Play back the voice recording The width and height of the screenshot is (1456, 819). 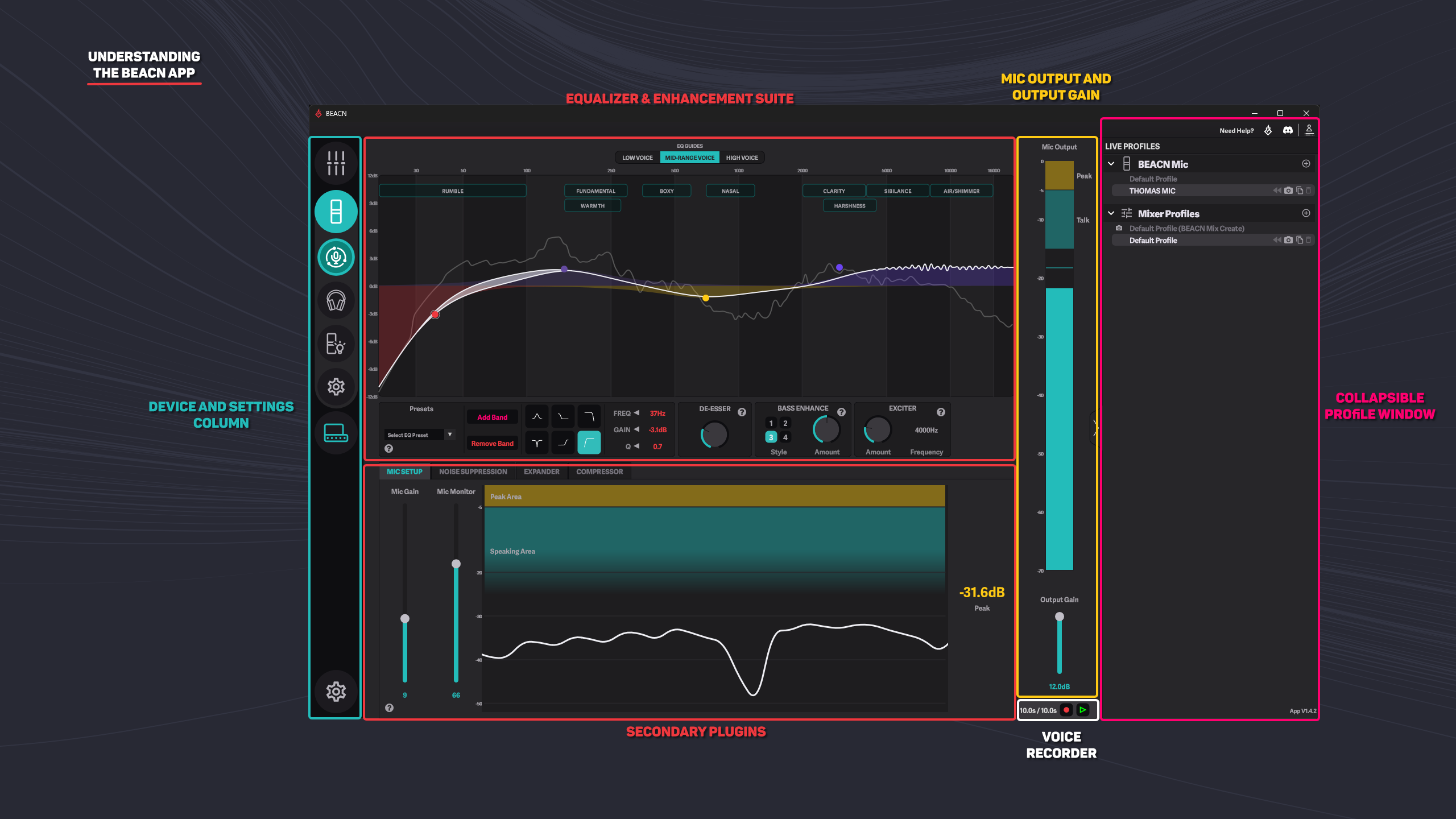pyautogui.click(x=1083, y=710)
